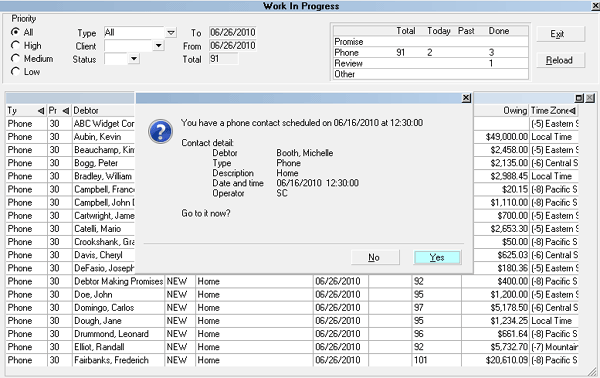This screenshot has height=378, width=600.
Task: Open the Type dropdown arrow
Action: tap(171, 33)
